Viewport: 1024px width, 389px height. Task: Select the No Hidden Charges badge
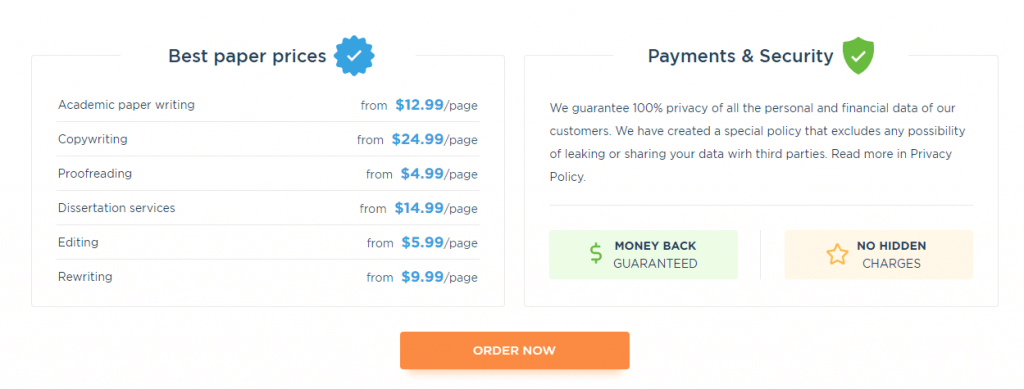878,255
